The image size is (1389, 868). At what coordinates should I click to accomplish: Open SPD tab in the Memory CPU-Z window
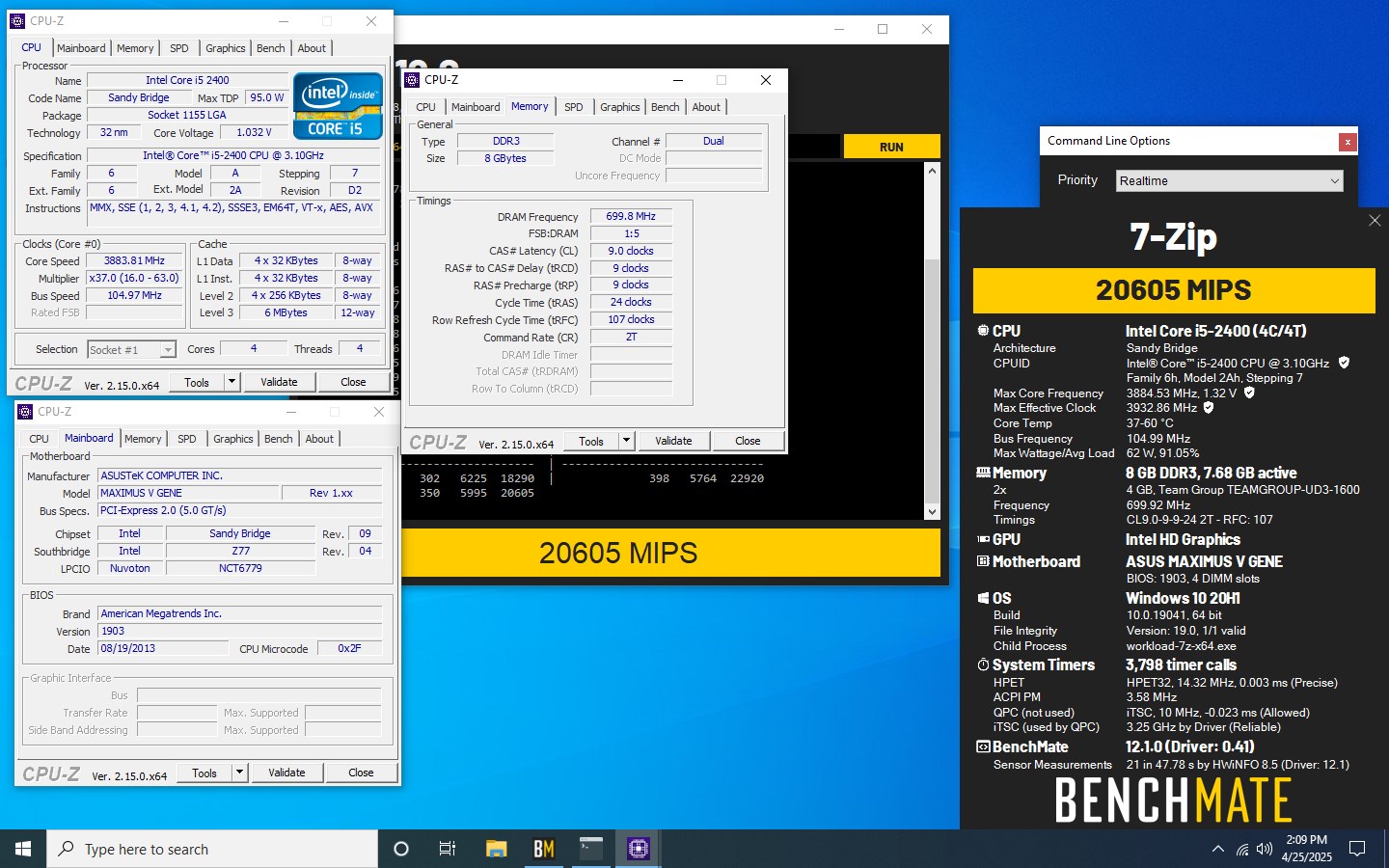point(574,107)
